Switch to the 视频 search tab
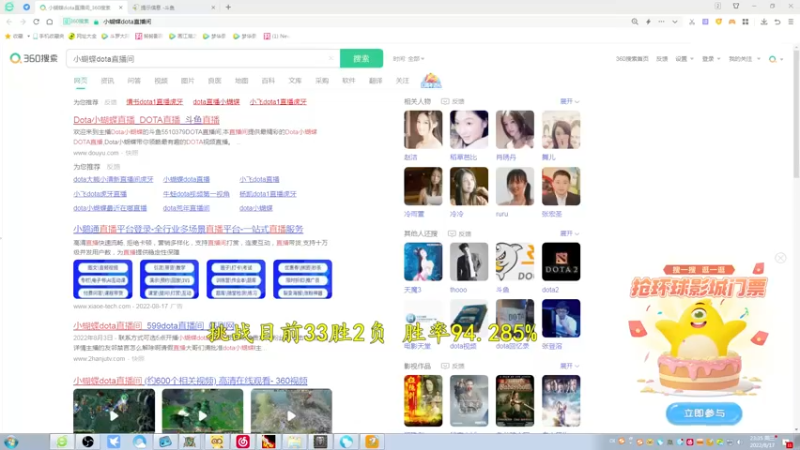Image resolution: width=800 pixels, height=450 pixels. [161, 81]
